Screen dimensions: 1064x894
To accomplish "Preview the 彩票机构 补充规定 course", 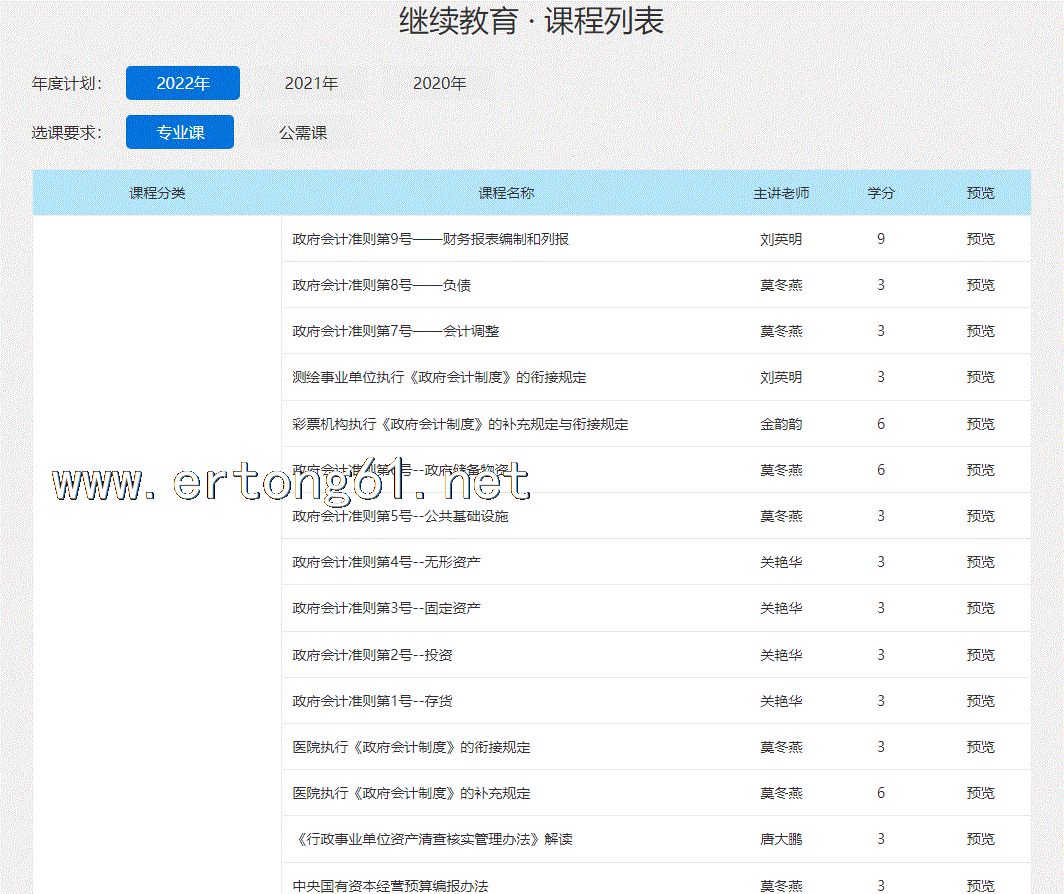I will 980,424.
